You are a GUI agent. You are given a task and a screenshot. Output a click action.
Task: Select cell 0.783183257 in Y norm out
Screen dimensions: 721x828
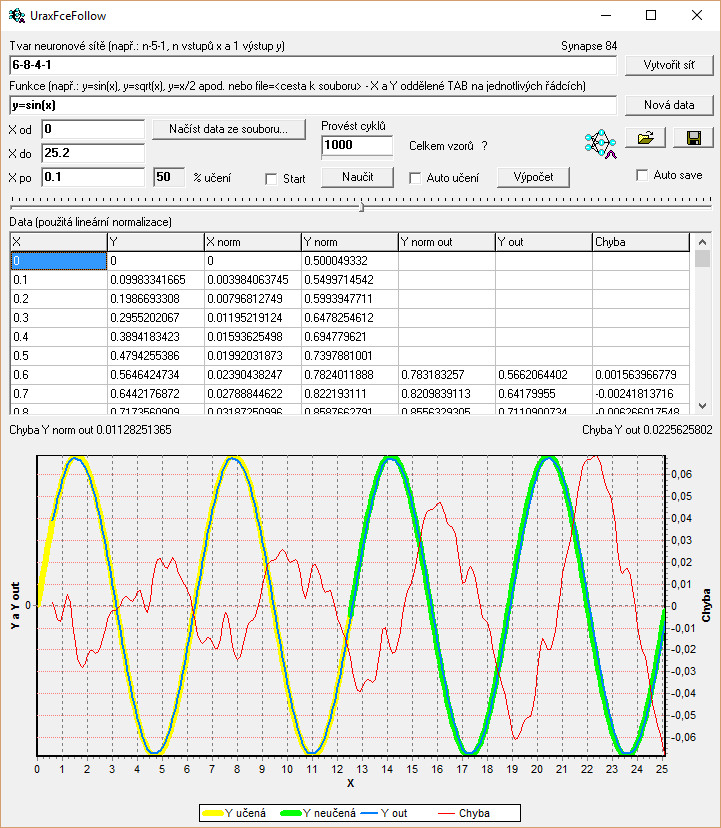coord(447,375)
